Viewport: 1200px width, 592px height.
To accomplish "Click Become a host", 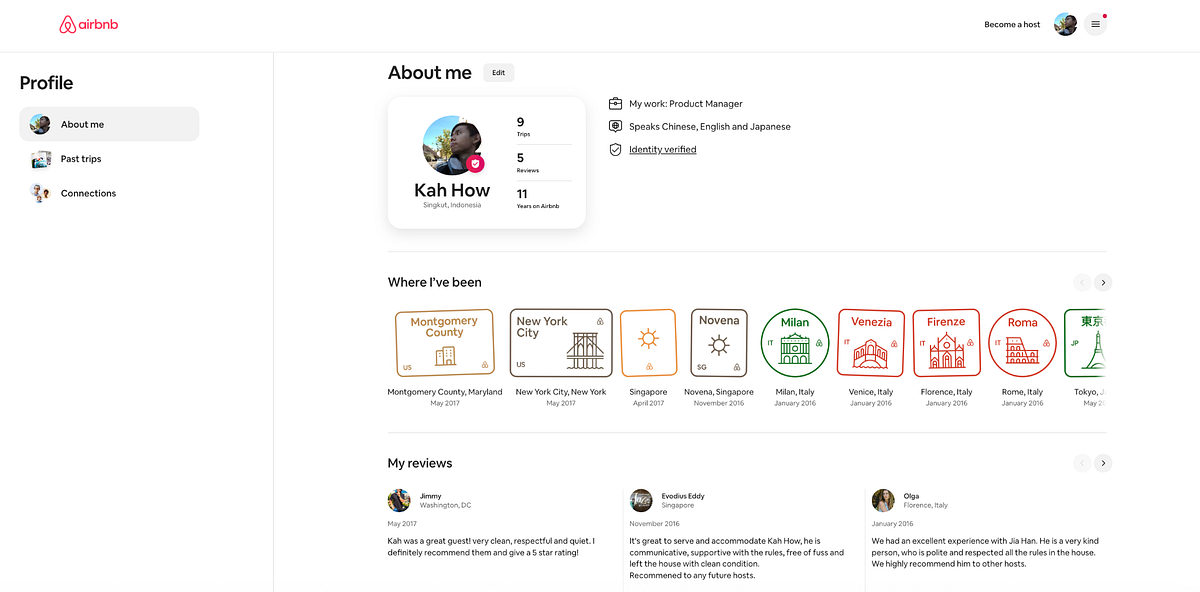I will pyautogui.click(x=1012, y=25).
